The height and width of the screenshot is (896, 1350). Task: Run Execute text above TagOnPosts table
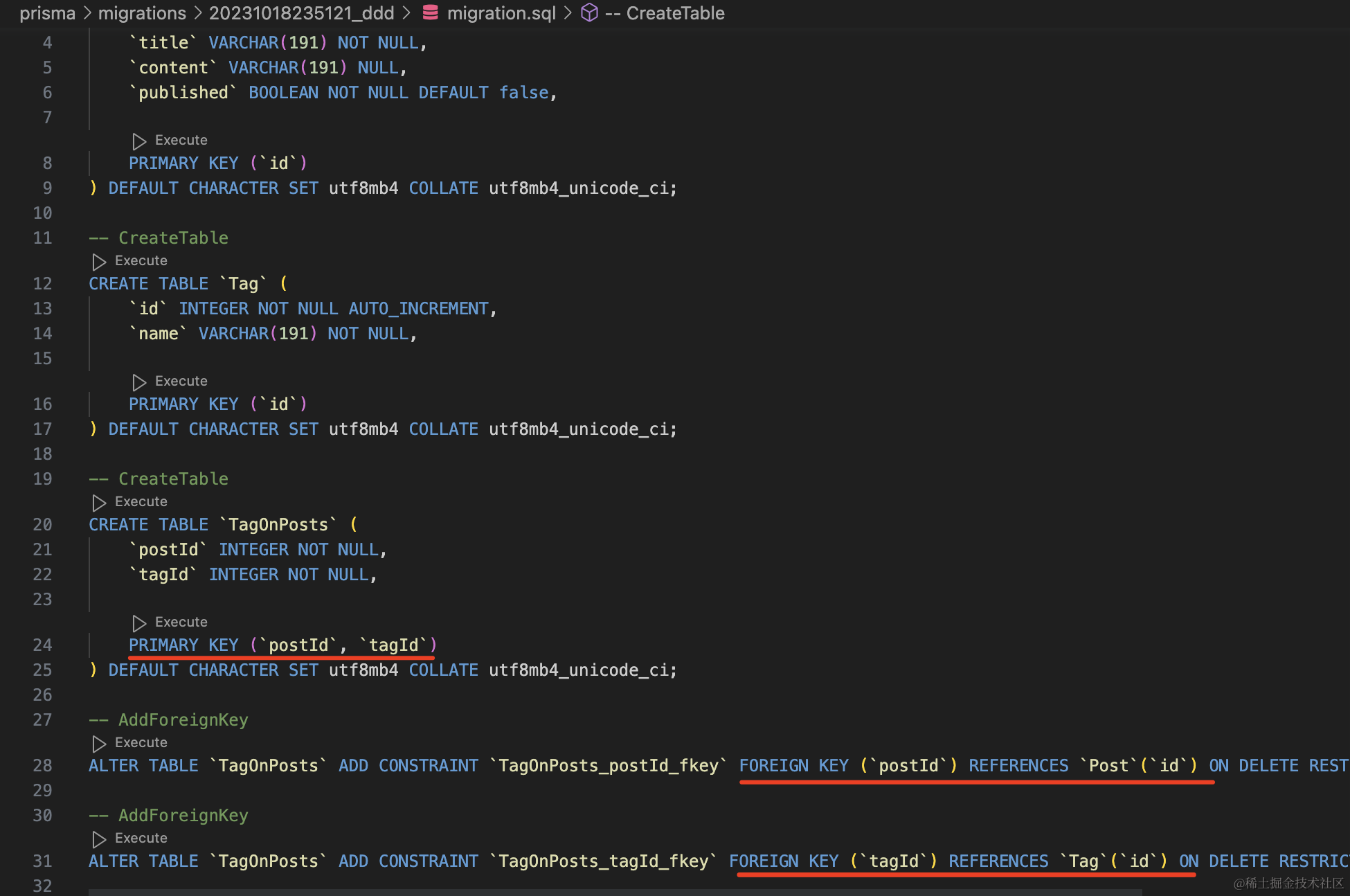[x=141, y=501]
